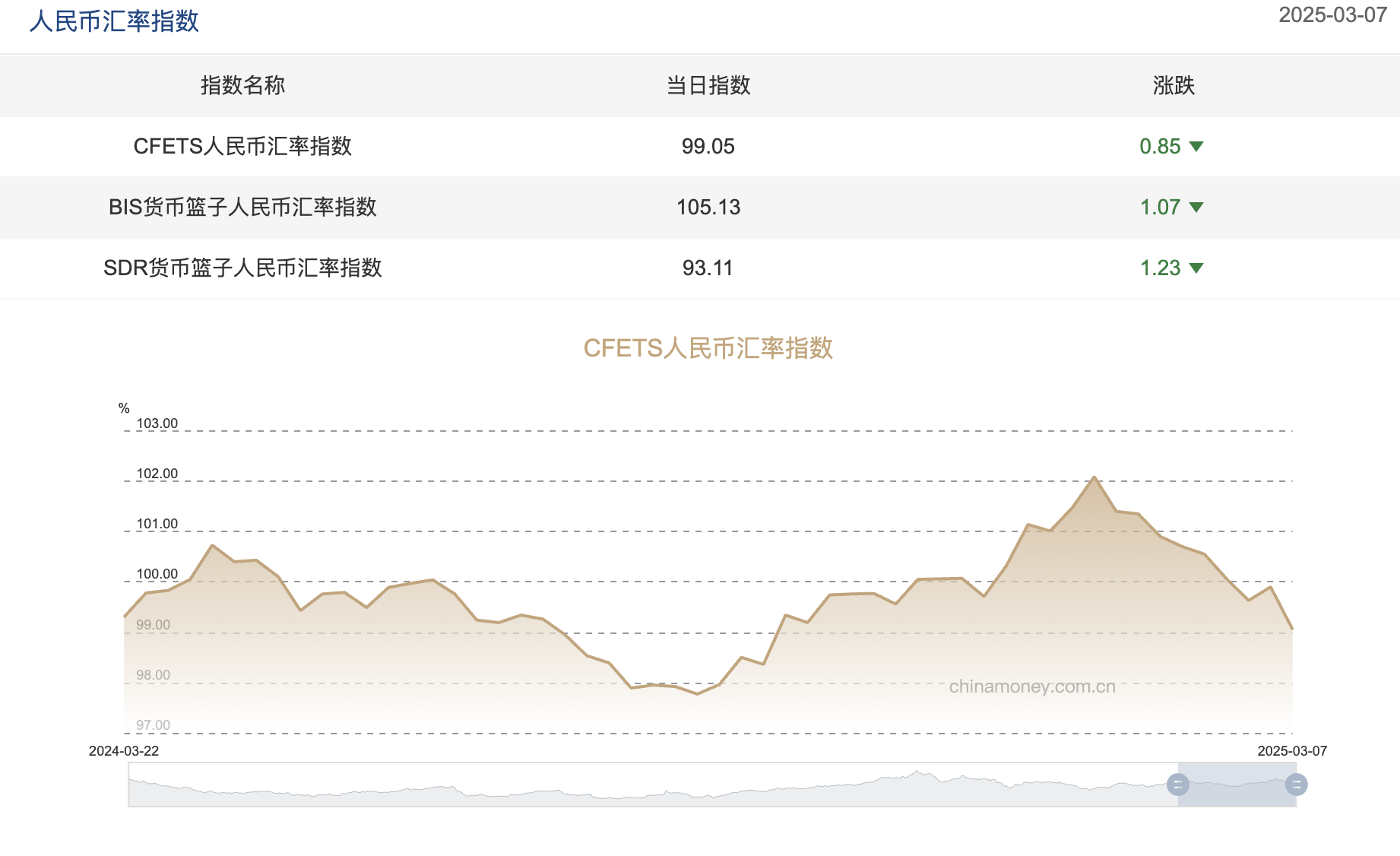Click the 指数名称 column header
Viewport: 1400px width, 856px height.
244,86
